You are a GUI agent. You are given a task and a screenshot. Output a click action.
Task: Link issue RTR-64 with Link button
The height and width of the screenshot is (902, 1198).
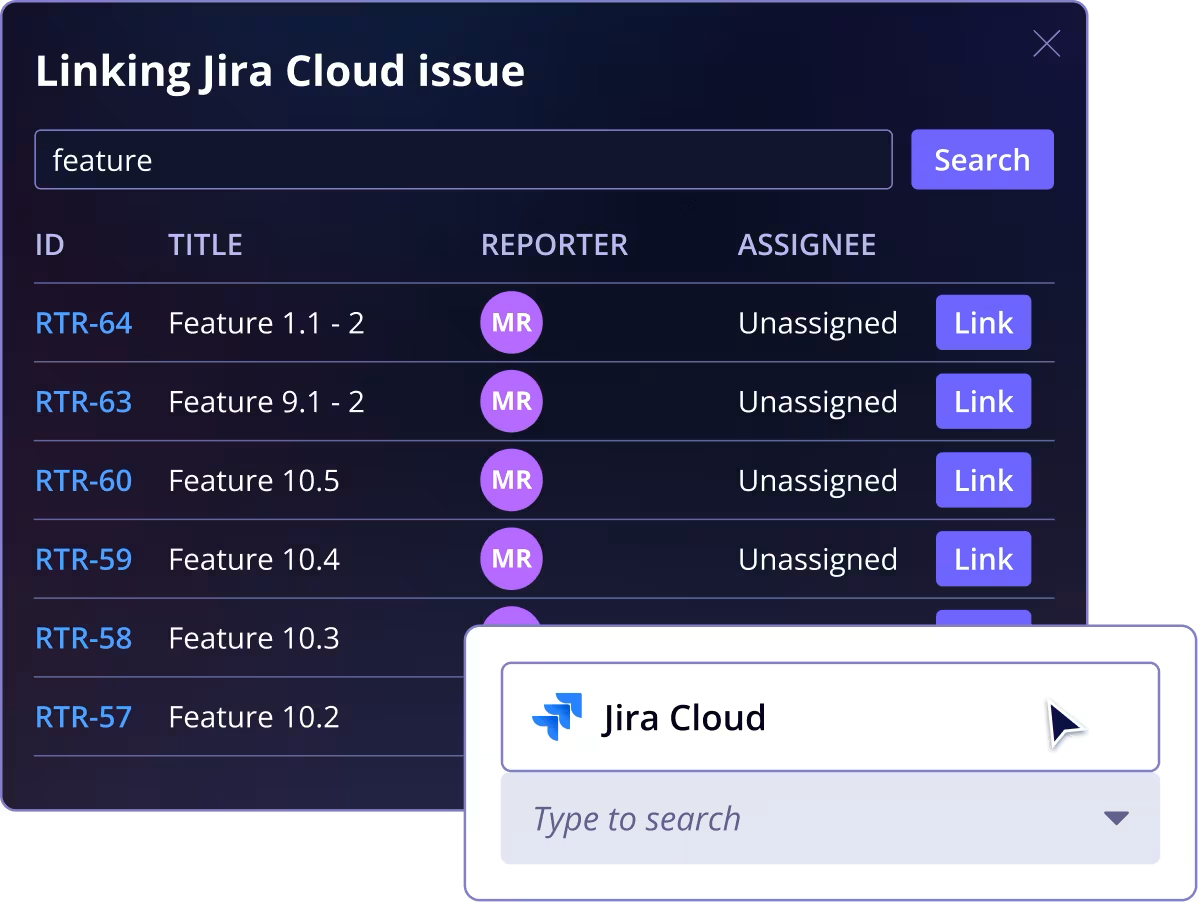pos(983,322)
